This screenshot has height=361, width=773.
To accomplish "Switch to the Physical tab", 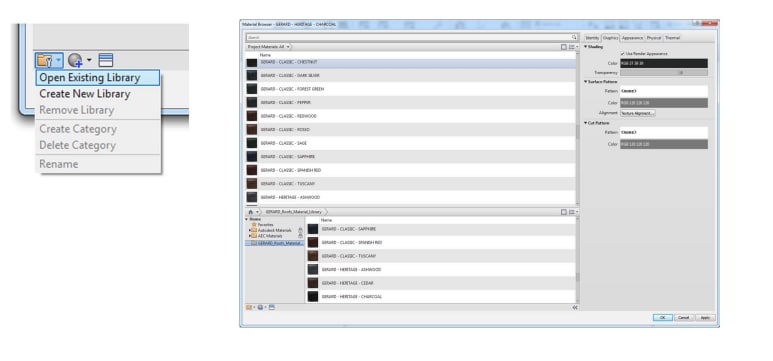I will point(654,37).
